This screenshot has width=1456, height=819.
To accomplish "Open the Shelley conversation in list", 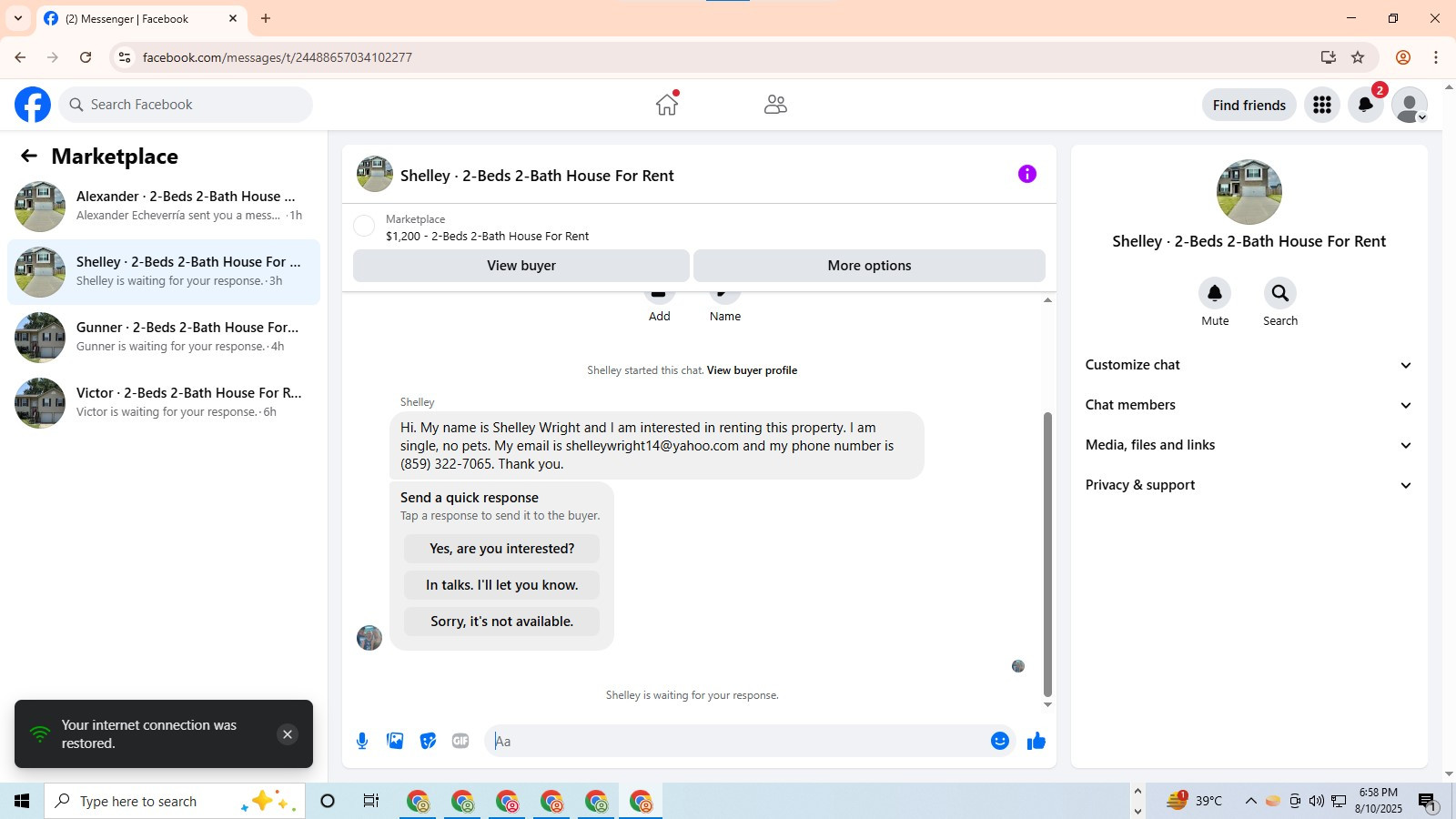I will point(164,272).
